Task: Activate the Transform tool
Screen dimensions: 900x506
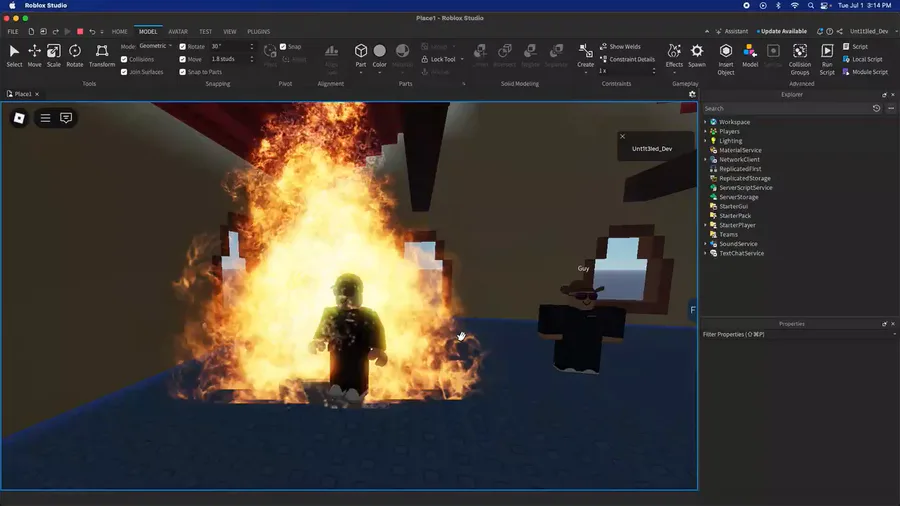Action: coord(102,56)
